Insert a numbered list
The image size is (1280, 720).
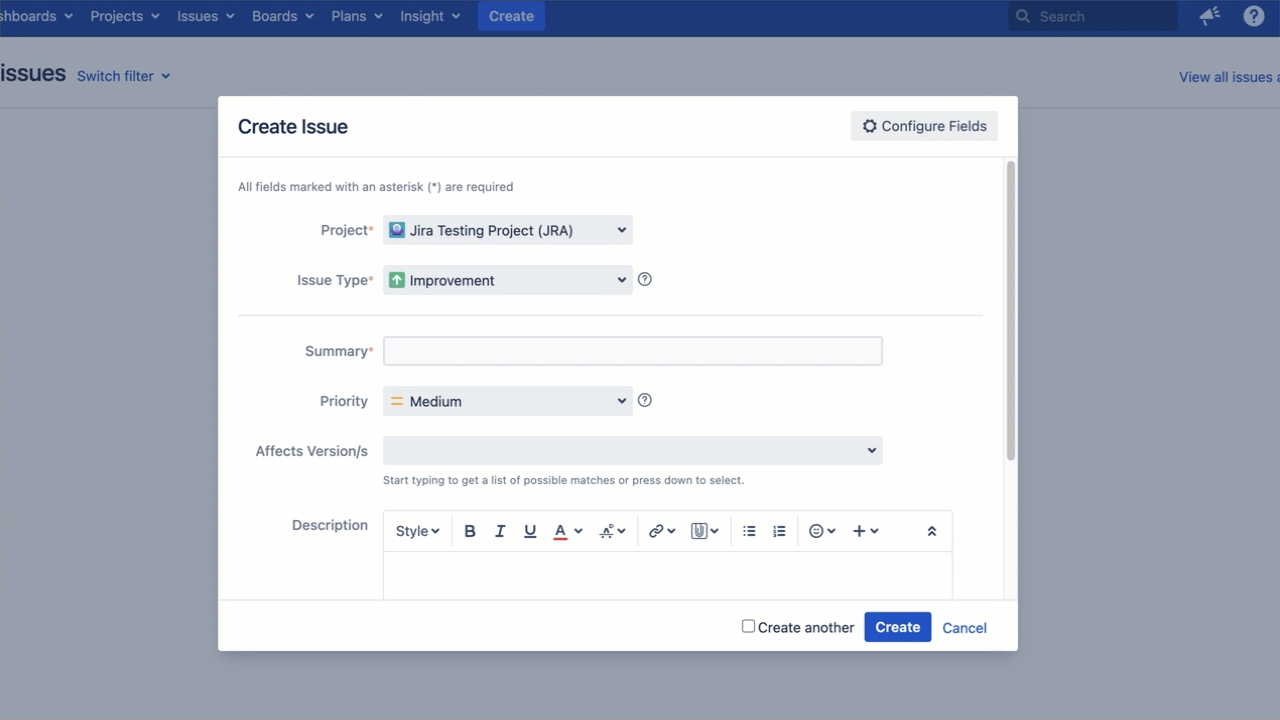(780, 531)
